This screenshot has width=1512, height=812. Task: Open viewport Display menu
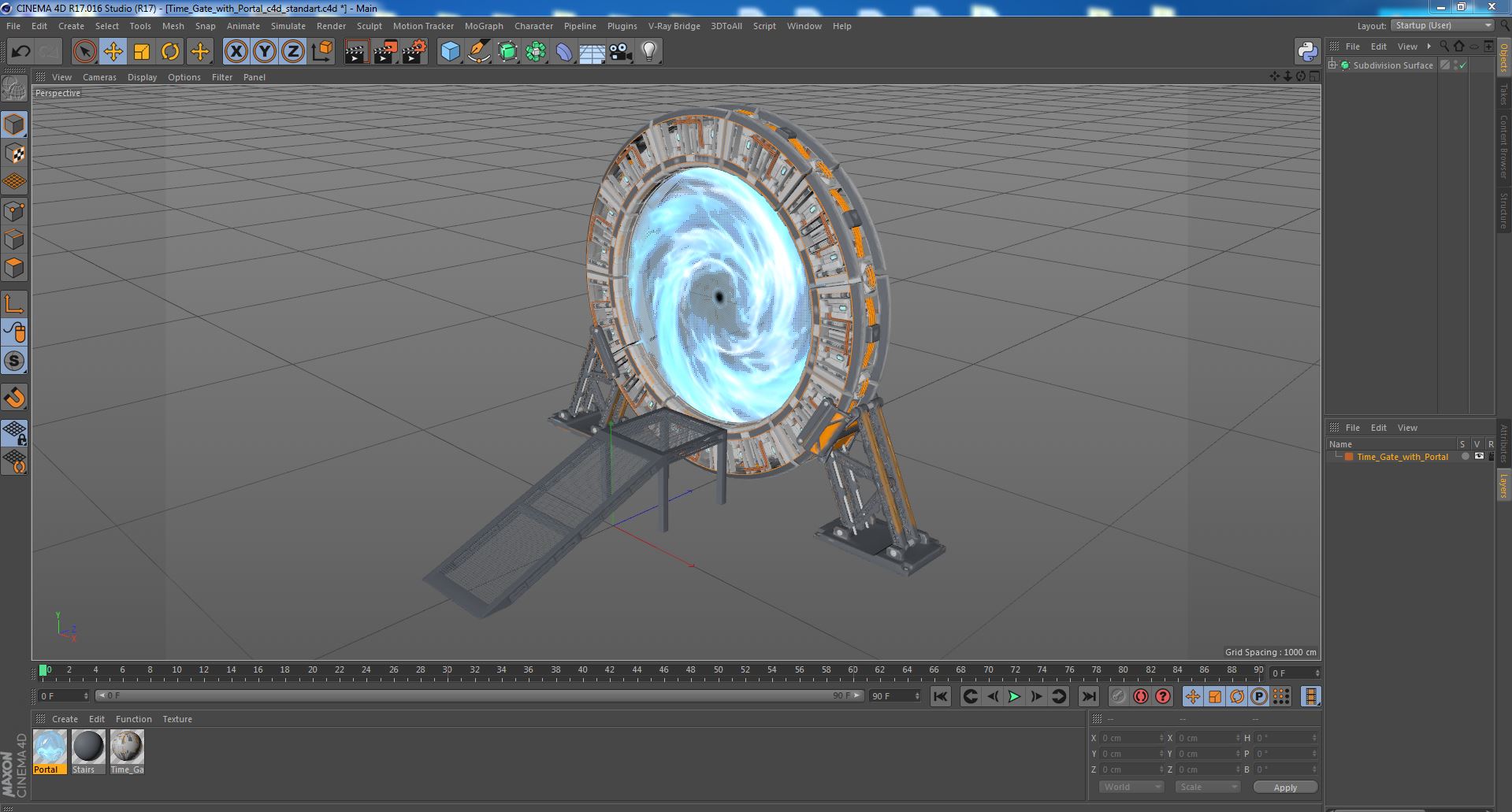(x=142, y=77)
